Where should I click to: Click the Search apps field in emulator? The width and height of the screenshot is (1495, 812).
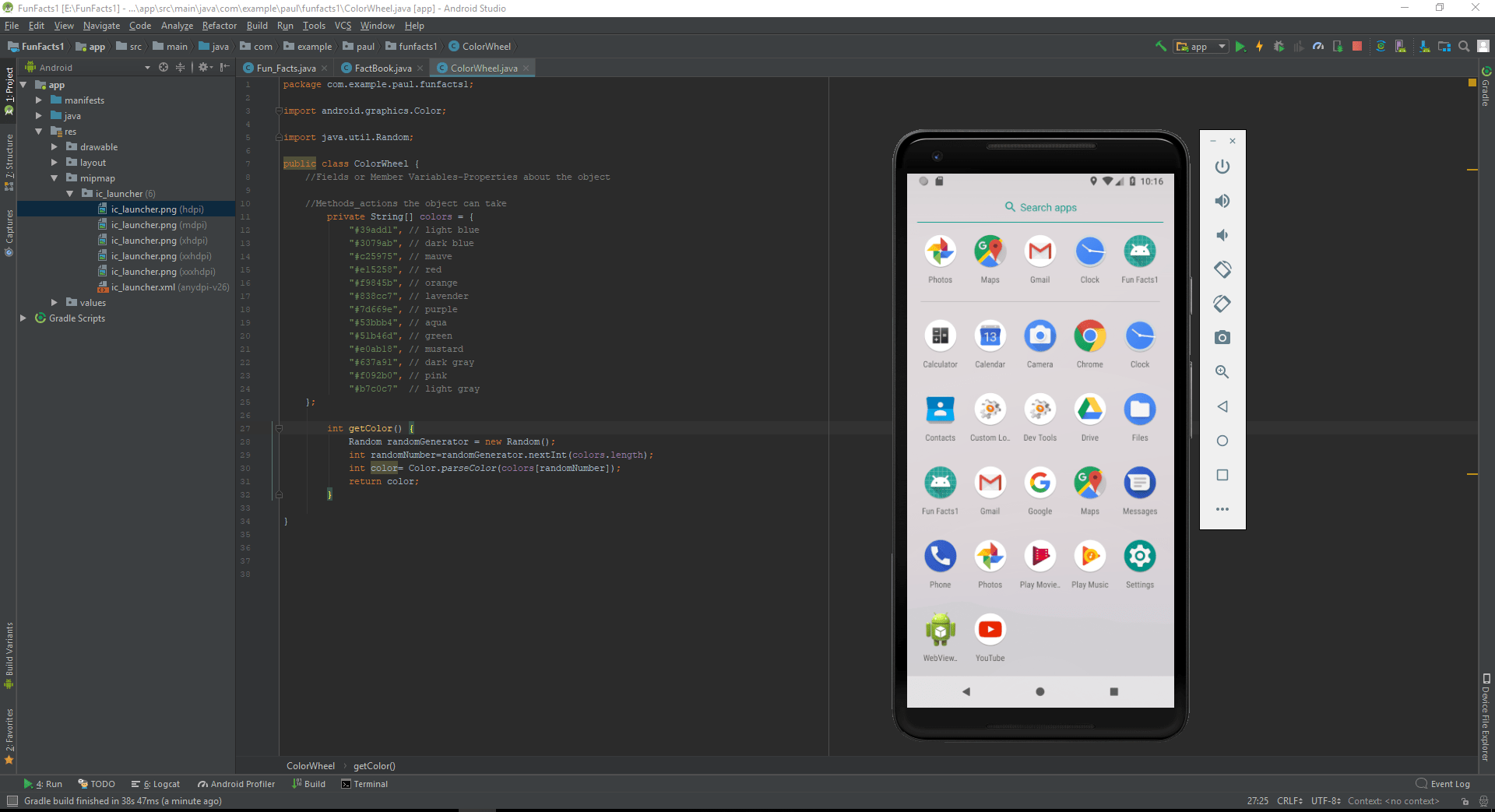(1040, 208)
